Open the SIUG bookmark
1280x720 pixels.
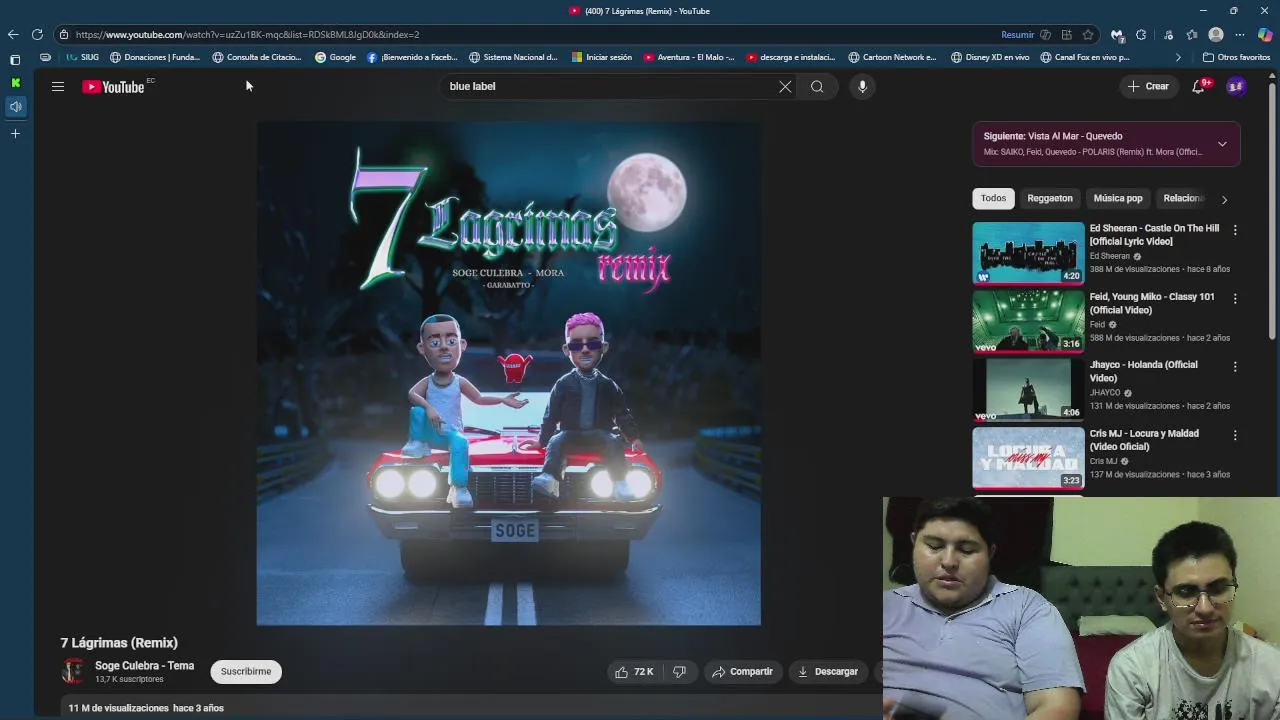coord(83,58)
